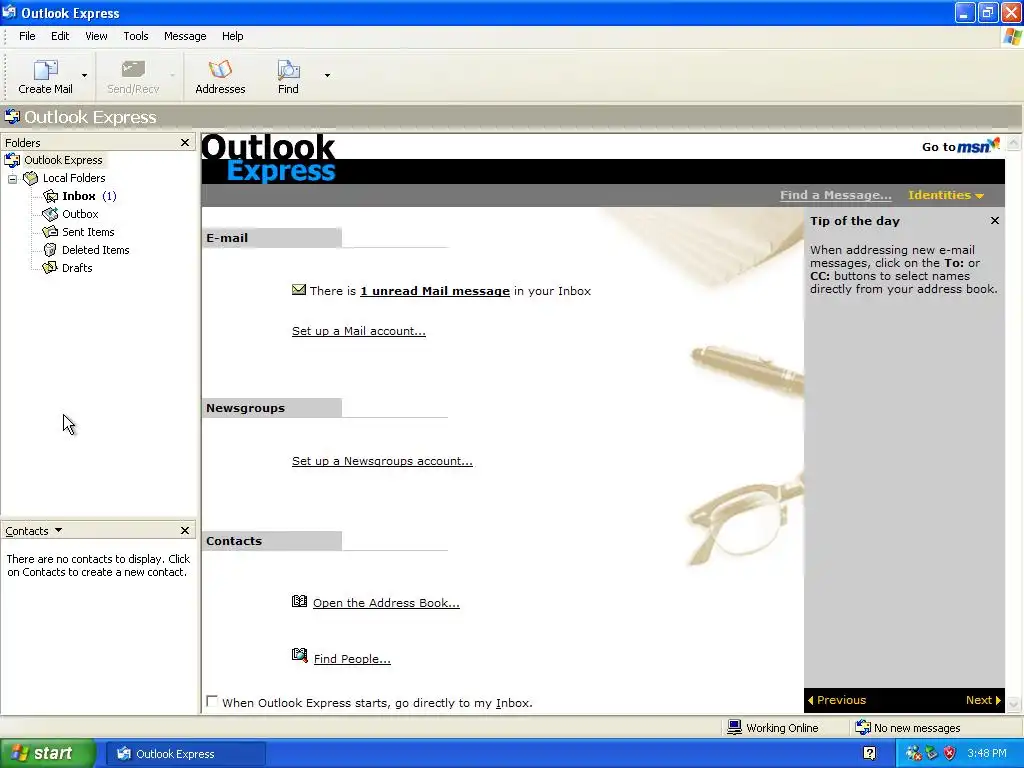This screenshot has width=1024, height=768.
Task: Close the Contacts pane
Action: 185,530
